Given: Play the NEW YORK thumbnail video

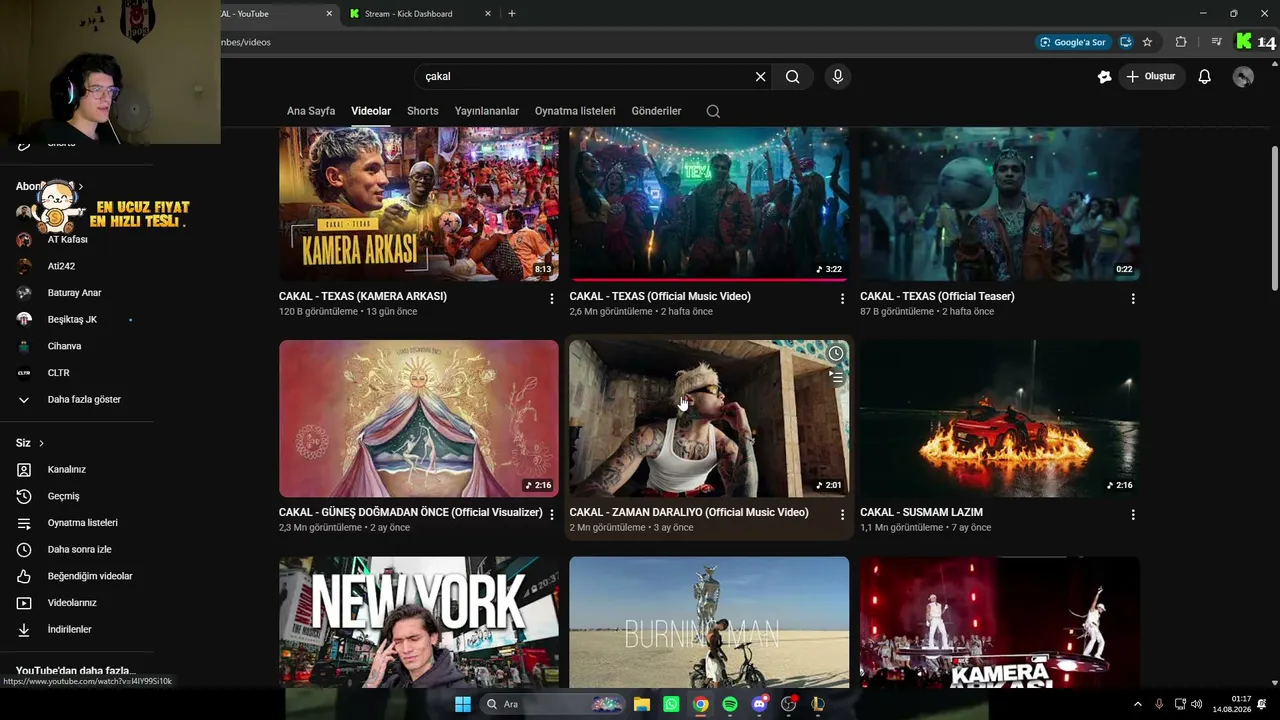Looking at the screenshot, I should (419, 622).
